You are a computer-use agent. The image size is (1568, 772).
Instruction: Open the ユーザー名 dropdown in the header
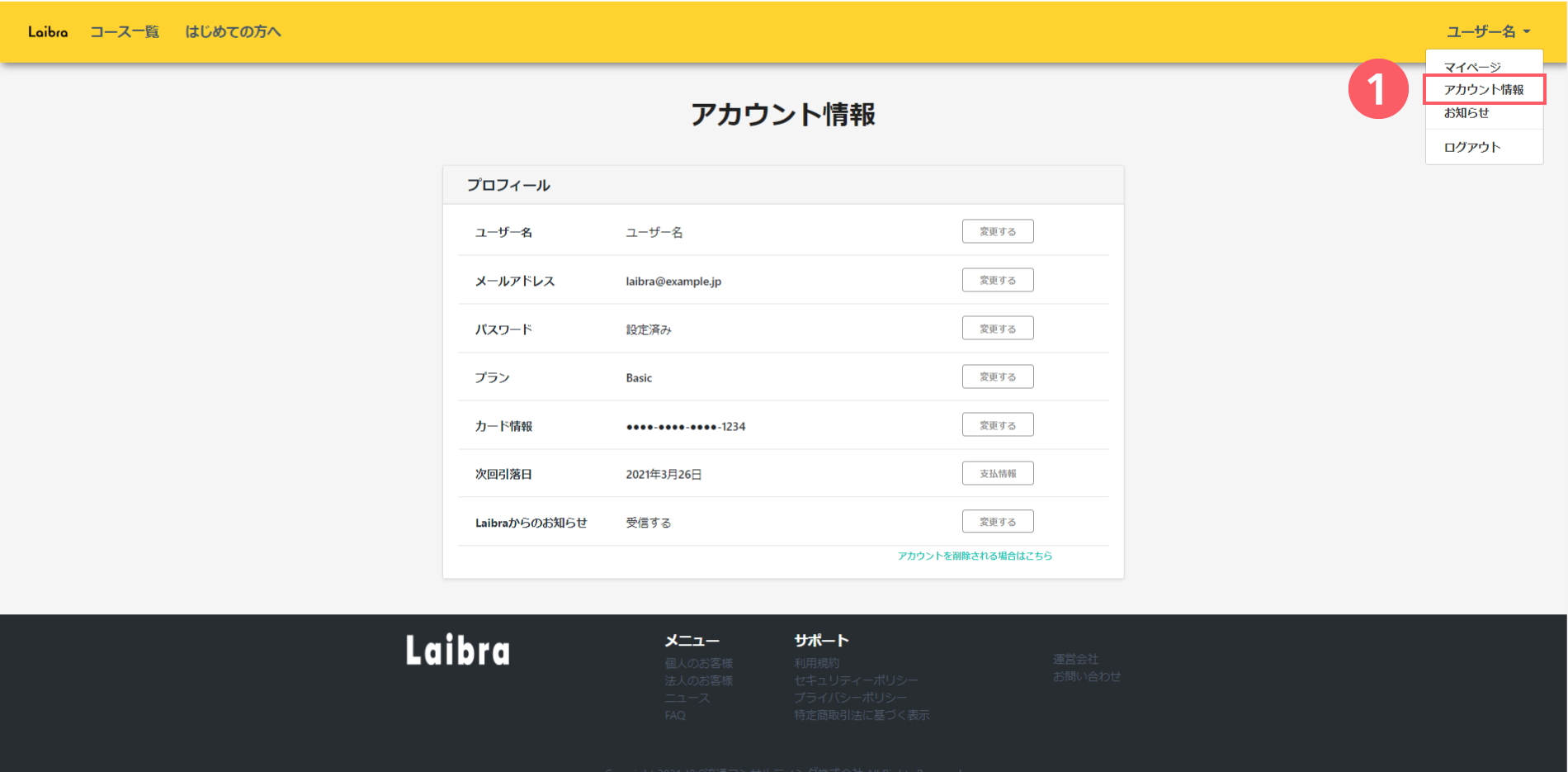pos(1487,32)
